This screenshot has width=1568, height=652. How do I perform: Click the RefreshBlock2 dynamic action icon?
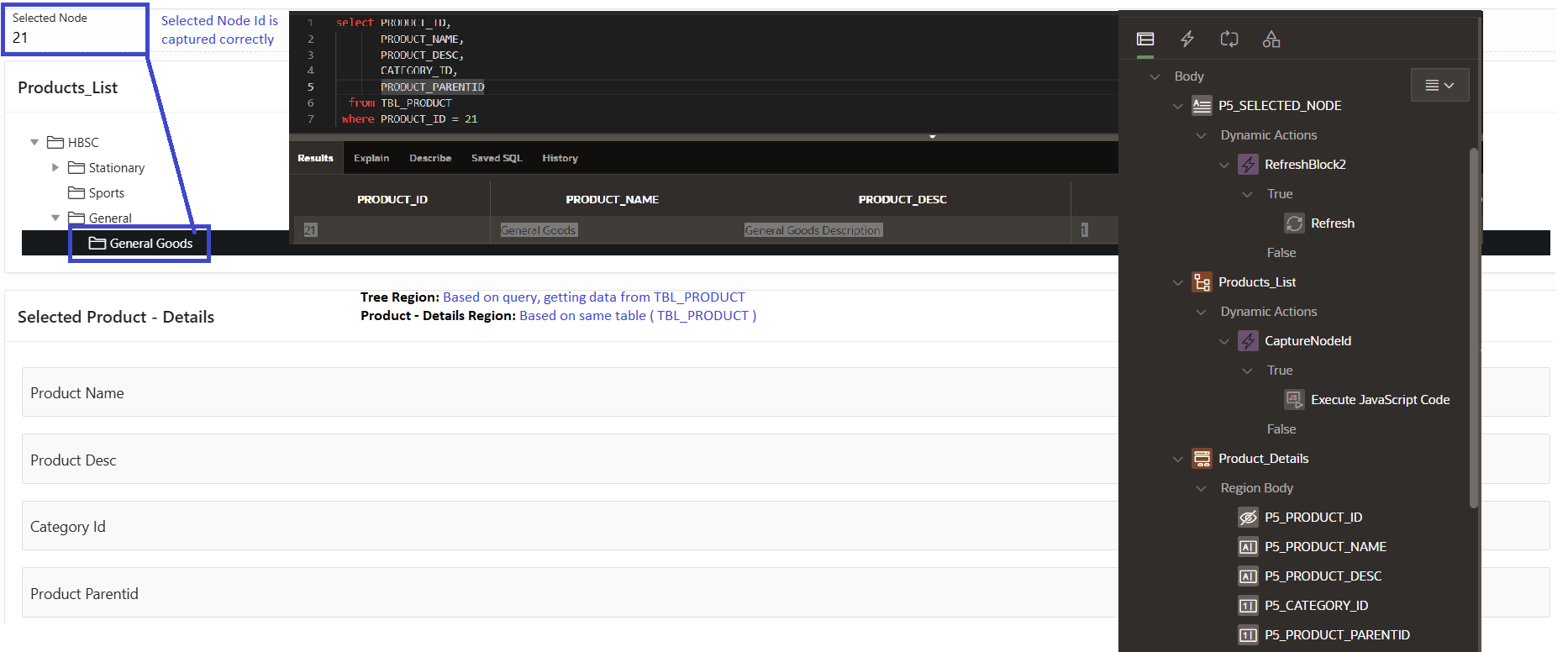tap(1248, 165)
